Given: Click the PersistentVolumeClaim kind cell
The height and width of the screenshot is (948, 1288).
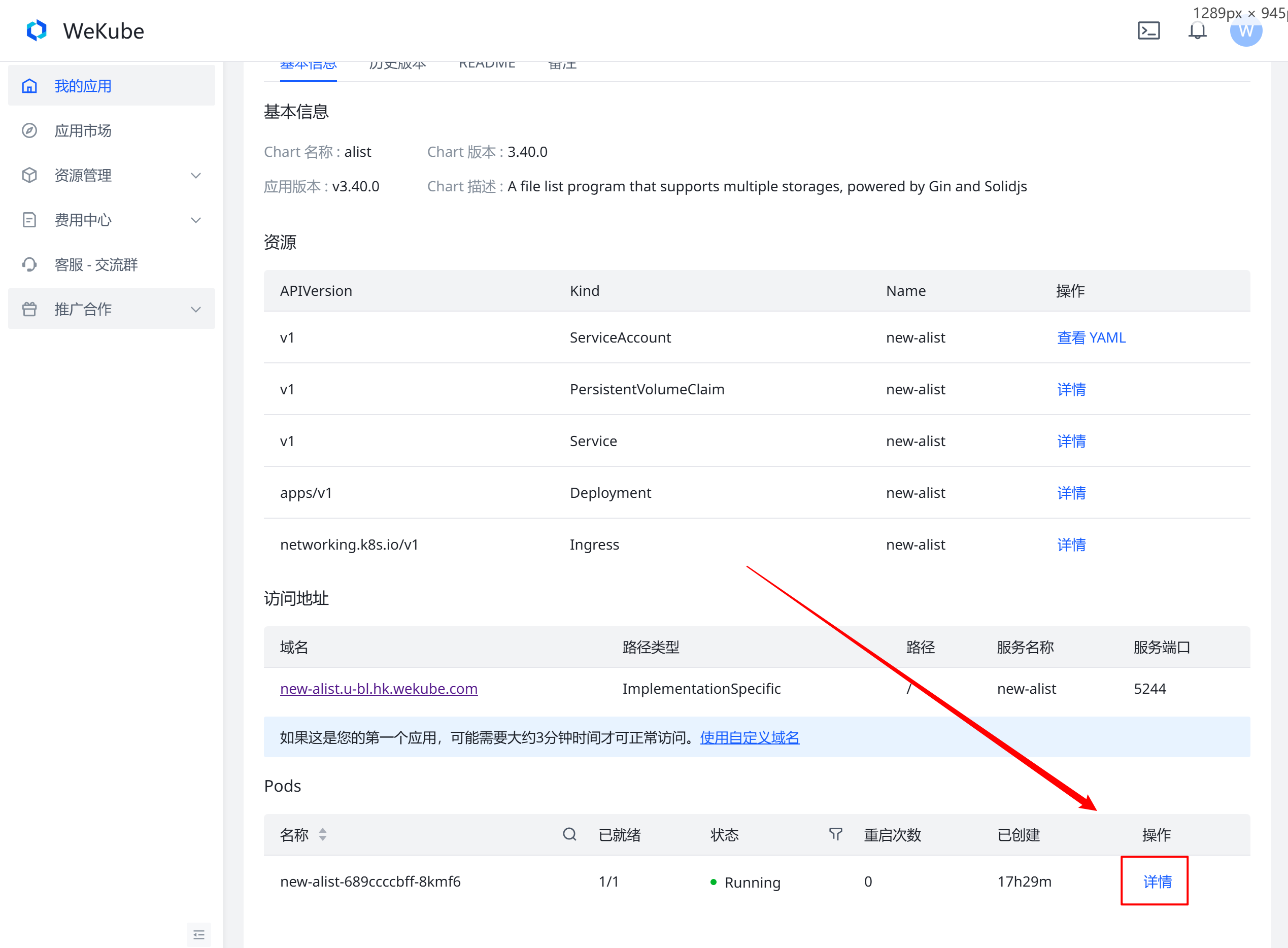Looking at the screenshot, I should [647, 389].
